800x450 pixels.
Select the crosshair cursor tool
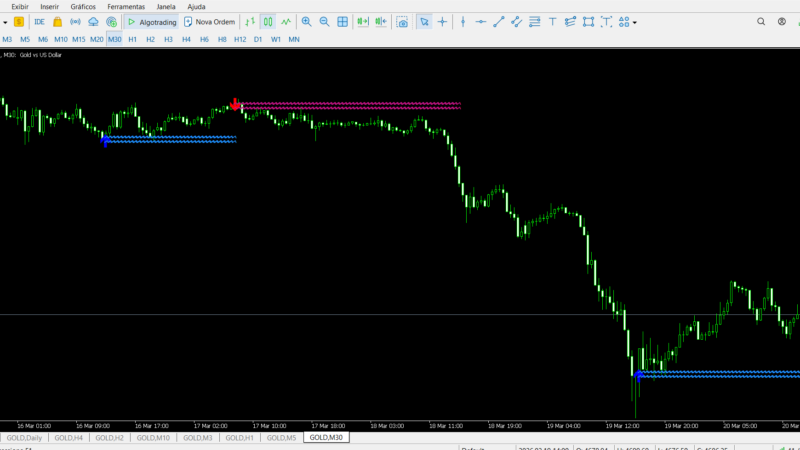pos(442,21)
